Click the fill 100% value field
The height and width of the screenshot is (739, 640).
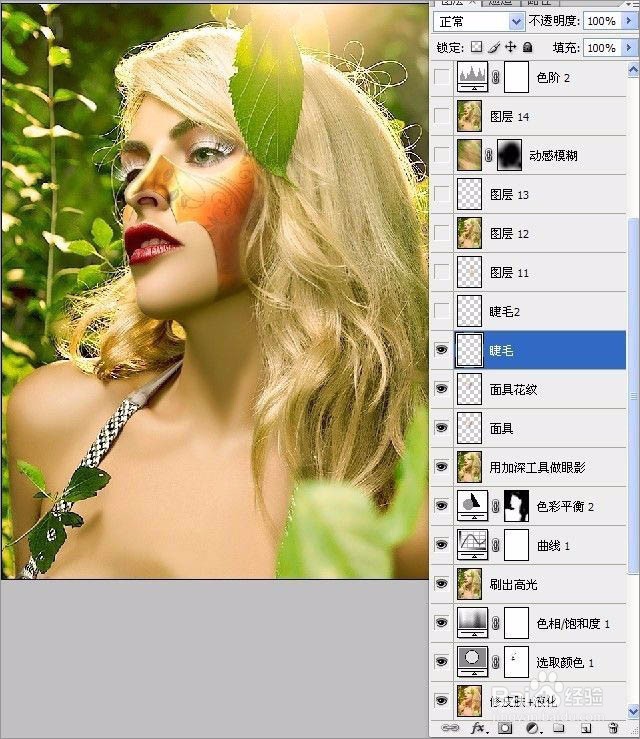601,48
